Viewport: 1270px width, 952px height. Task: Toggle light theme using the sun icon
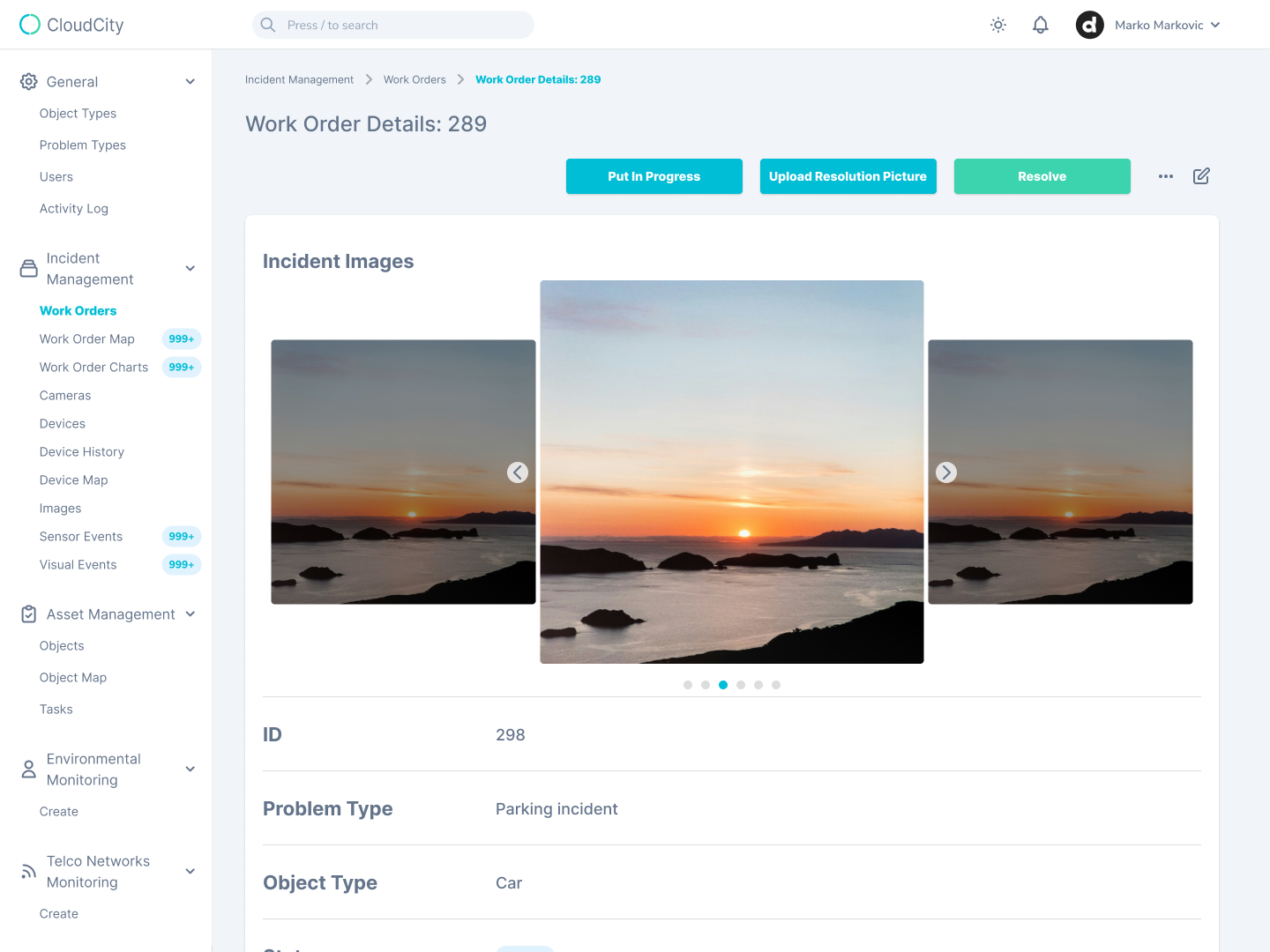pyautogui.click(x=997, y=25)
